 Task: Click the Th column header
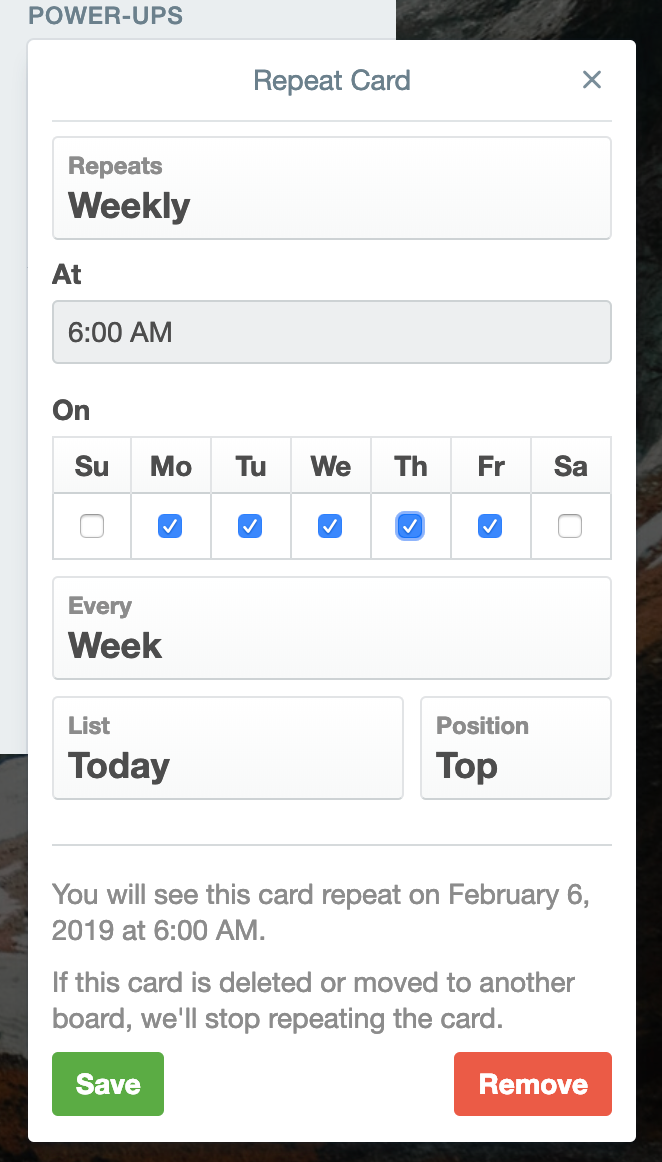coord(411,466)
